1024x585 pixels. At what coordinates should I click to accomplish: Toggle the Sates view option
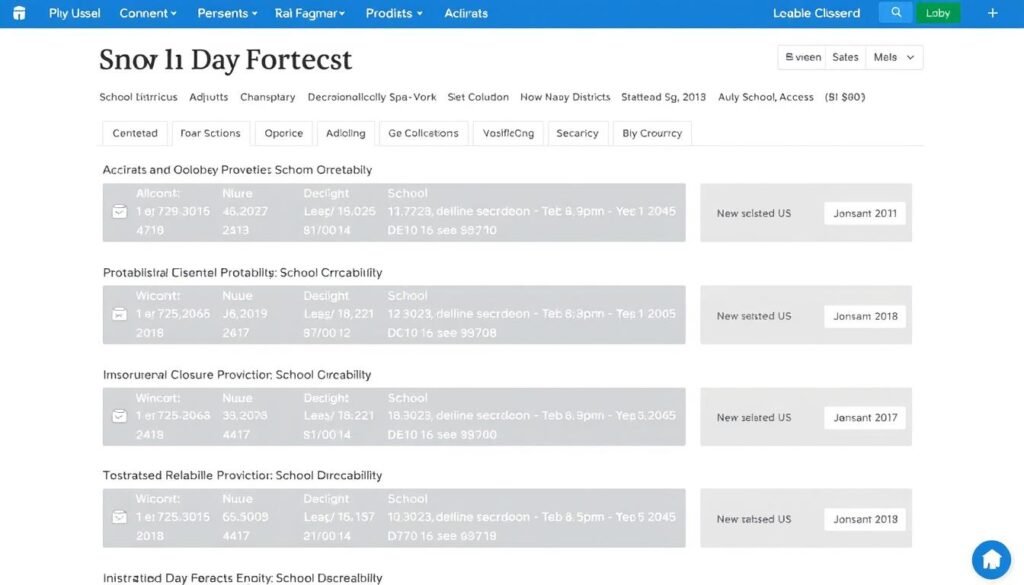[x=845, y=57]
